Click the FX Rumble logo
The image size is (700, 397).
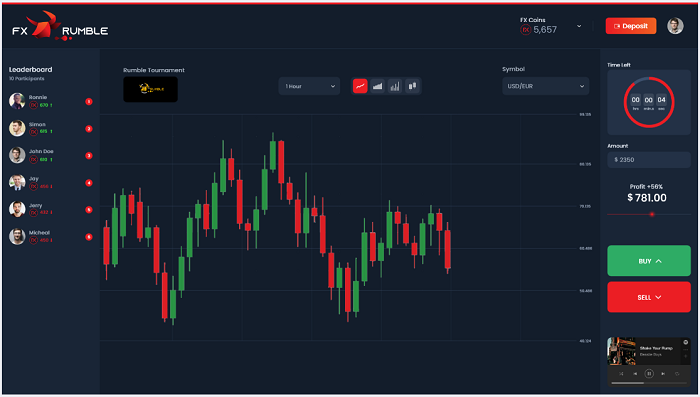pyautogui.click(x=60, y=26)
